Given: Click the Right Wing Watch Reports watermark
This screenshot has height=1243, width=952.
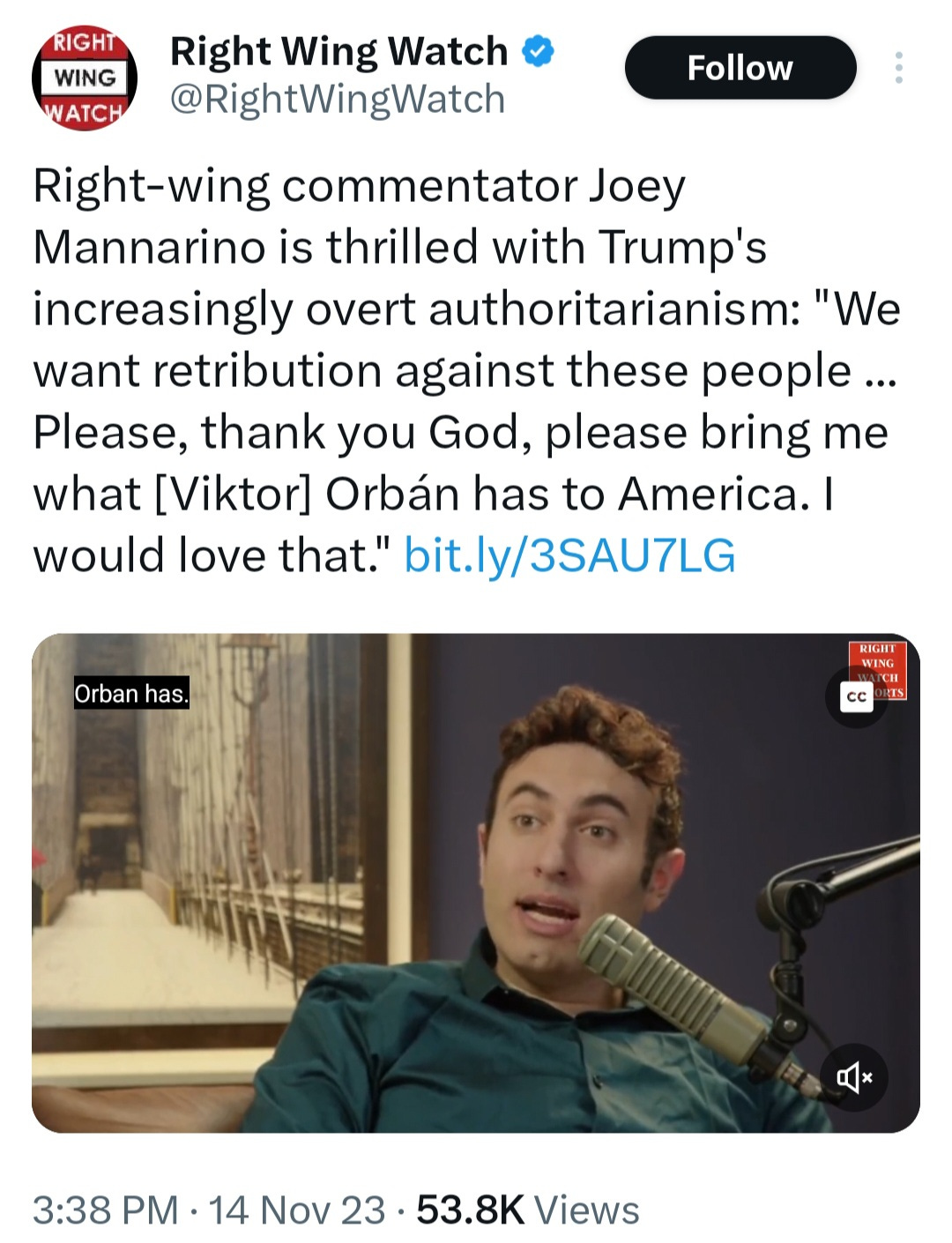Looking at the screenshot, I should point(878,671).
